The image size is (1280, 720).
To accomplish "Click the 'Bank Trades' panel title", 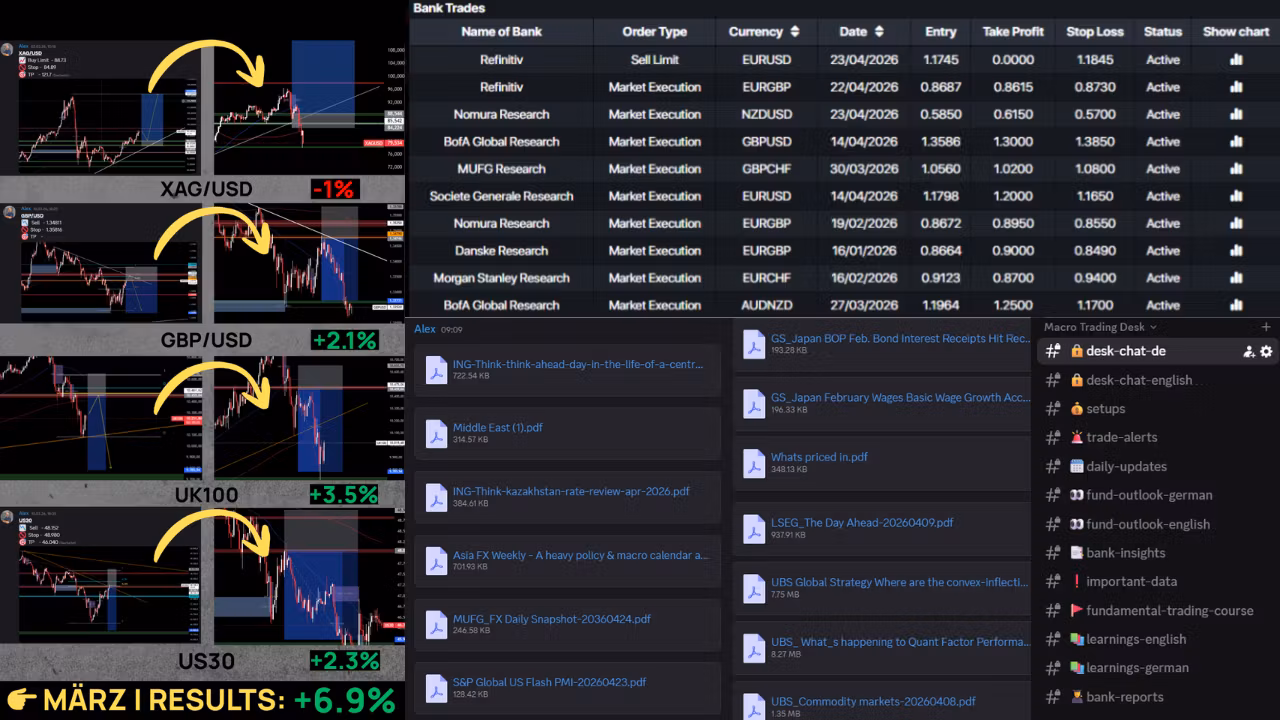I will point(449,8).
